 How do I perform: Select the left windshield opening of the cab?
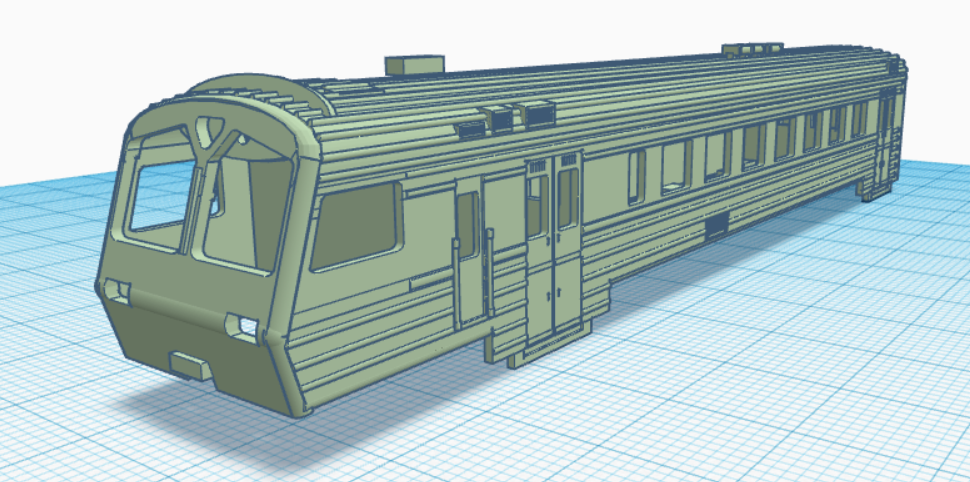pos(160,198)
